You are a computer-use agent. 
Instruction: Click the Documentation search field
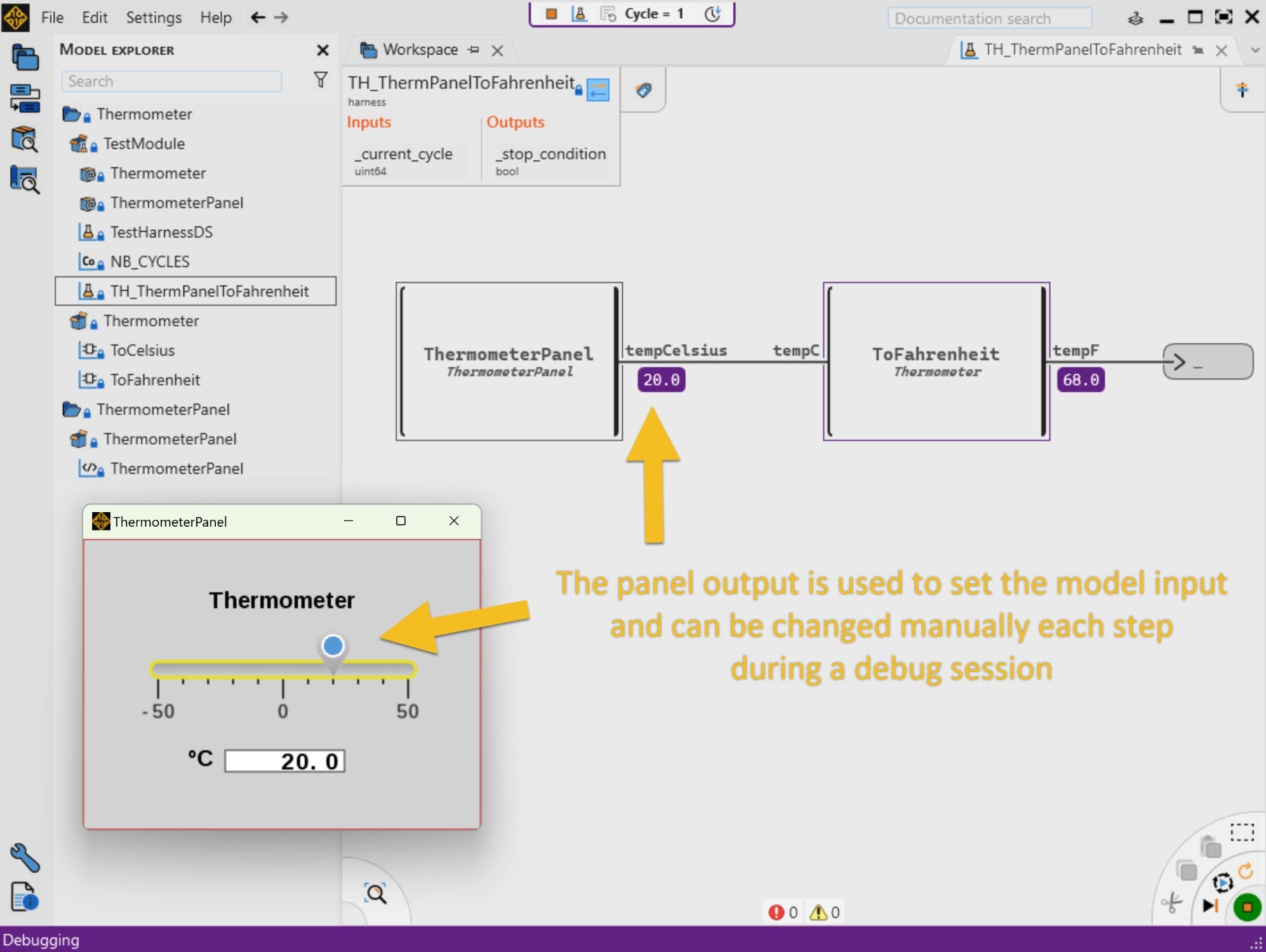click(x=989, y=18)
